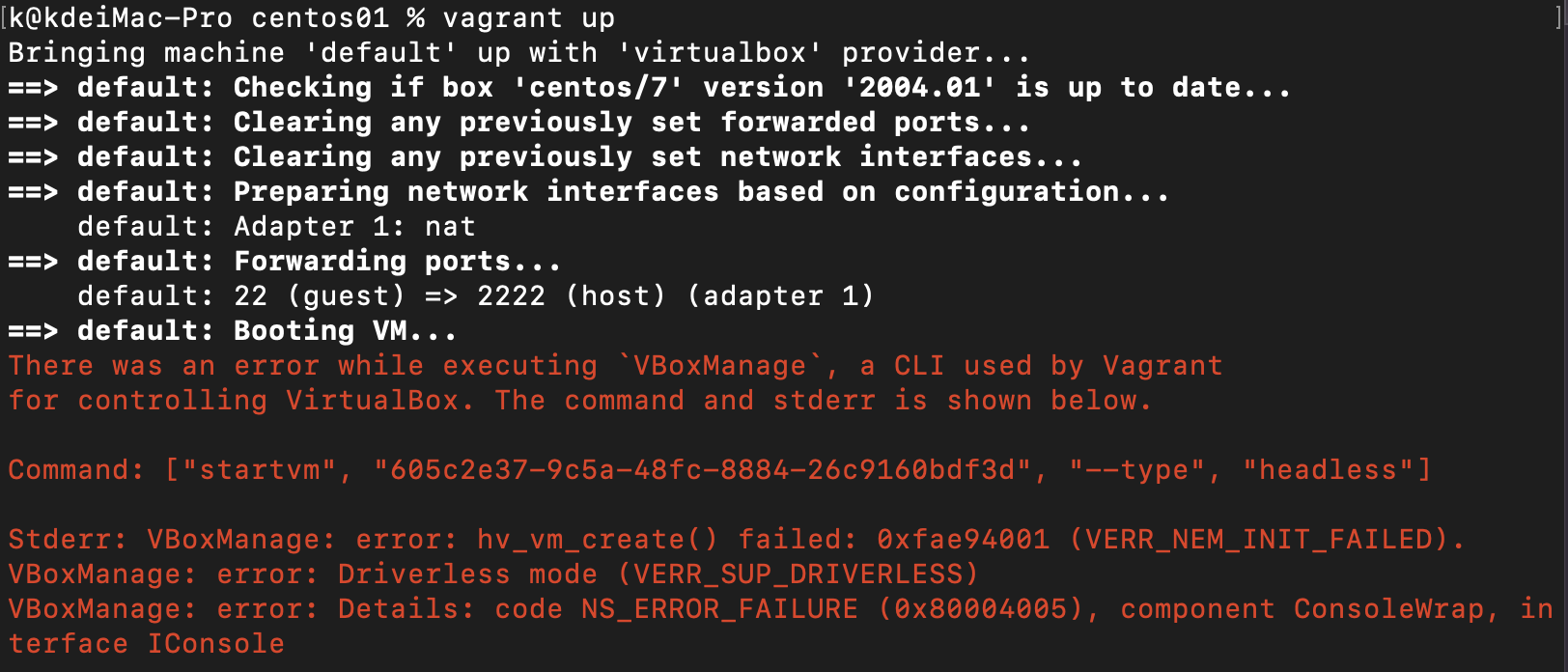Viewport: 1568px width, 672px height.
Task: Click the word 'configuration...' in the output
Action: pos(1030,192)
